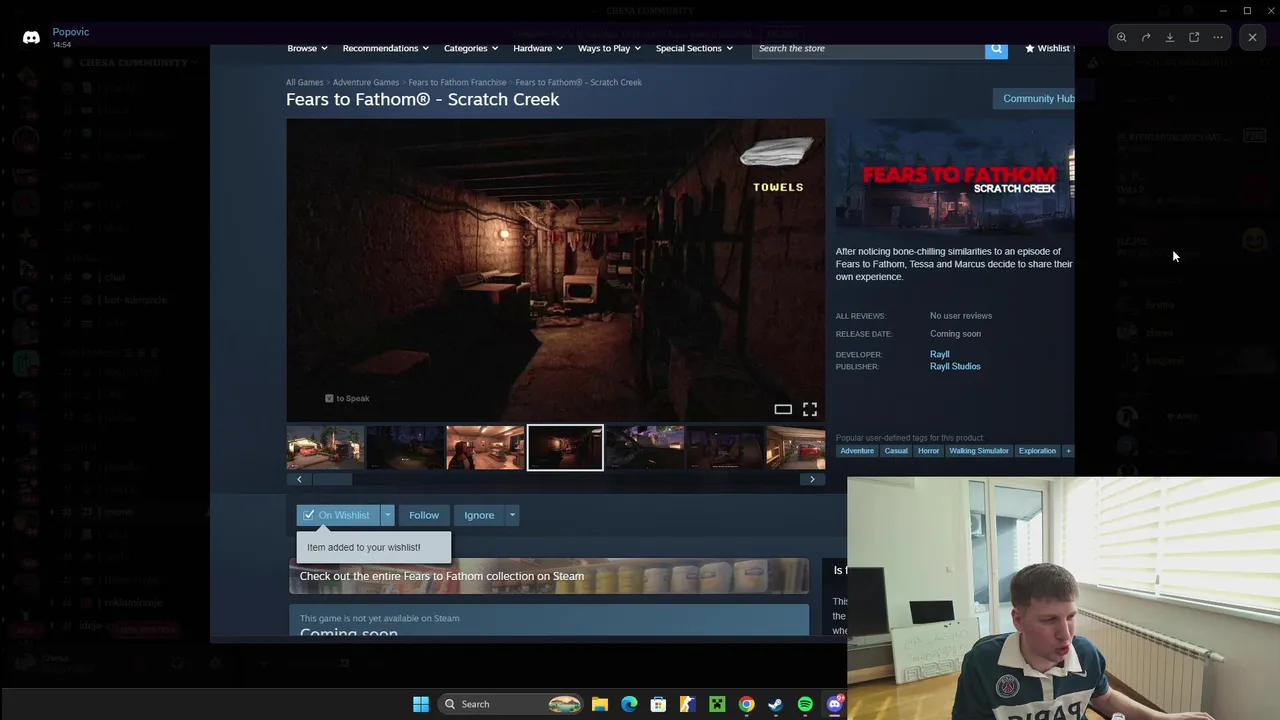The image size is (1280, 720).
Task: Click the zoom magnifier icon in image viewer
Action: (1122, 37)
